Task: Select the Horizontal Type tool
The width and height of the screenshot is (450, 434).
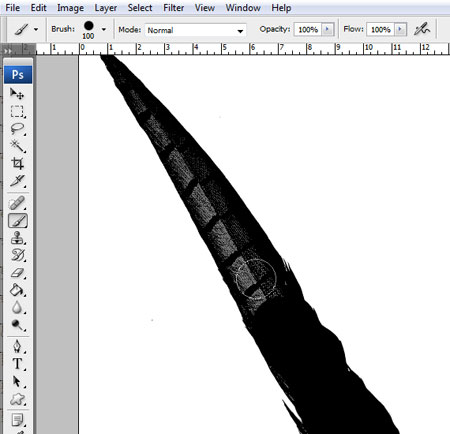Action: (18, 363)
